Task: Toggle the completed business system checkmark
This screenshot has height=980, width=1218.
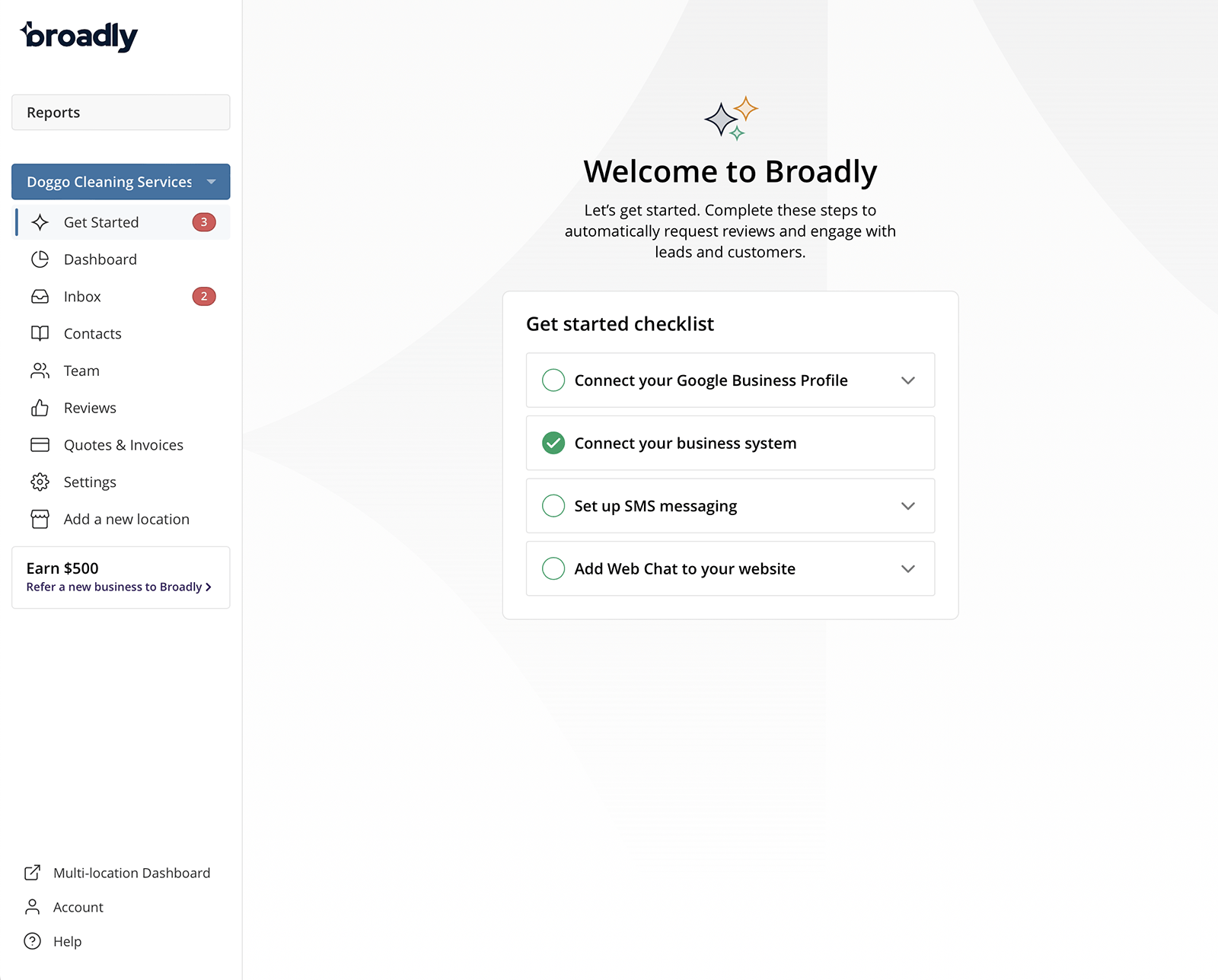Action: click(553, 443)
